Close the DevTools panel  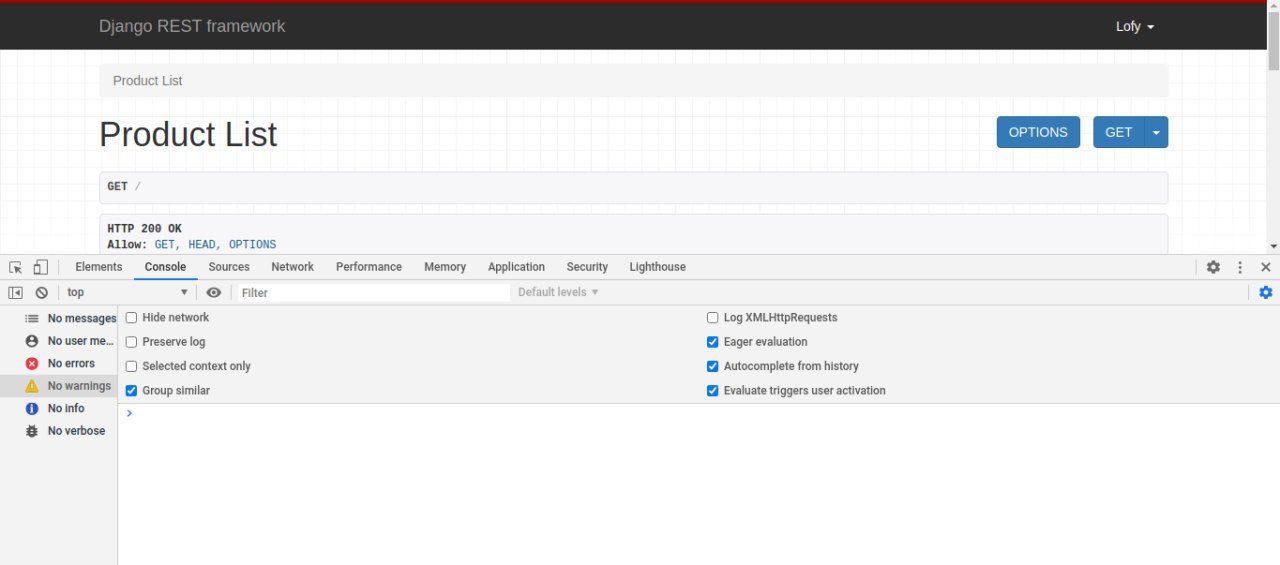tap(1266, 267)
